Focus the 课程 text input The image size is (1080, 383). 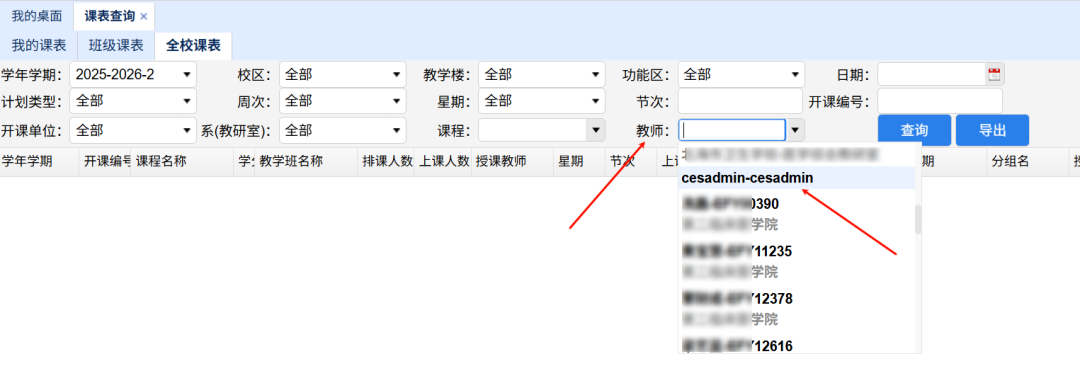click(x=532, y=130)
